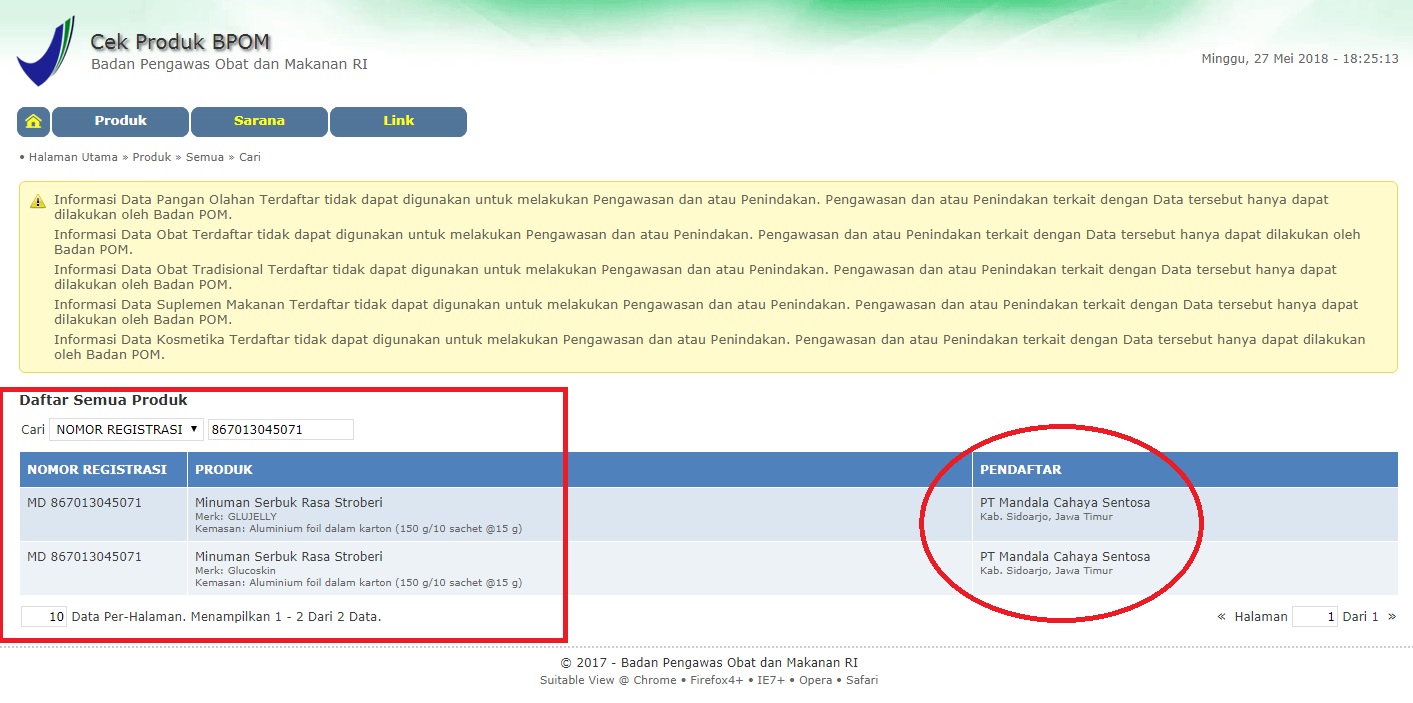Click the product name above Merk: GLUJELLY

pyautogui.click(x=289, y=502)
